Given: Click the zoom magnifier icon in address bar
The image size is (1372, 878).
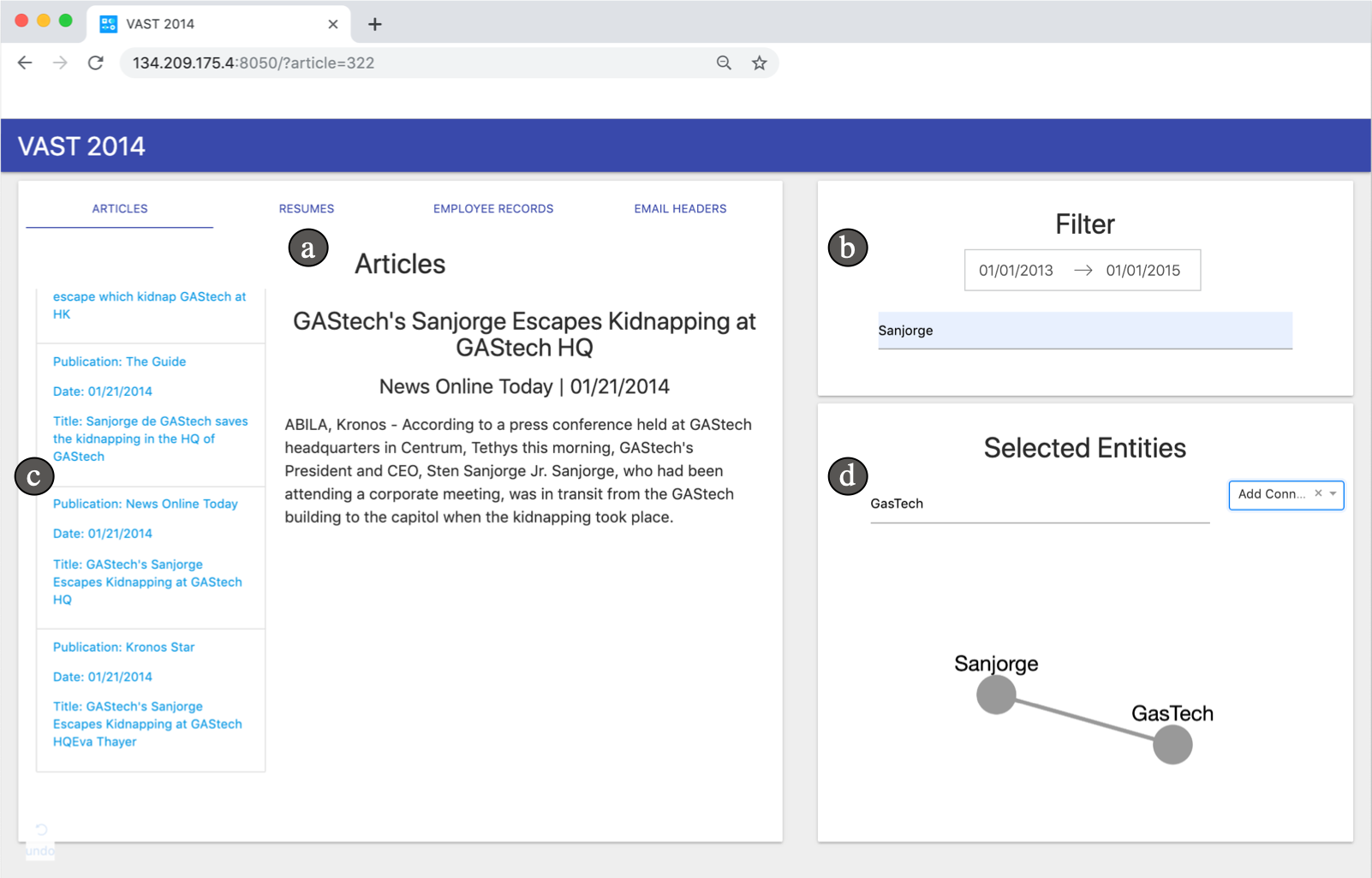Looking at the screenshot, I should tap(724, 63).
